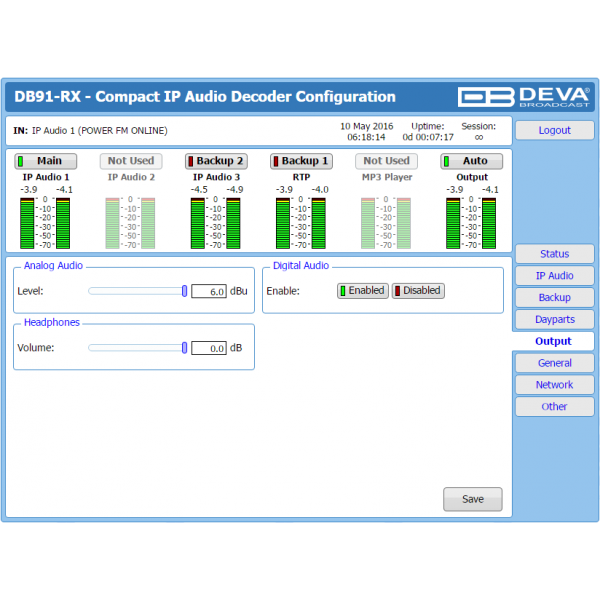Click the Not Used IP Audio 2 button
The image size is (600, 600).
click(131, 161)
